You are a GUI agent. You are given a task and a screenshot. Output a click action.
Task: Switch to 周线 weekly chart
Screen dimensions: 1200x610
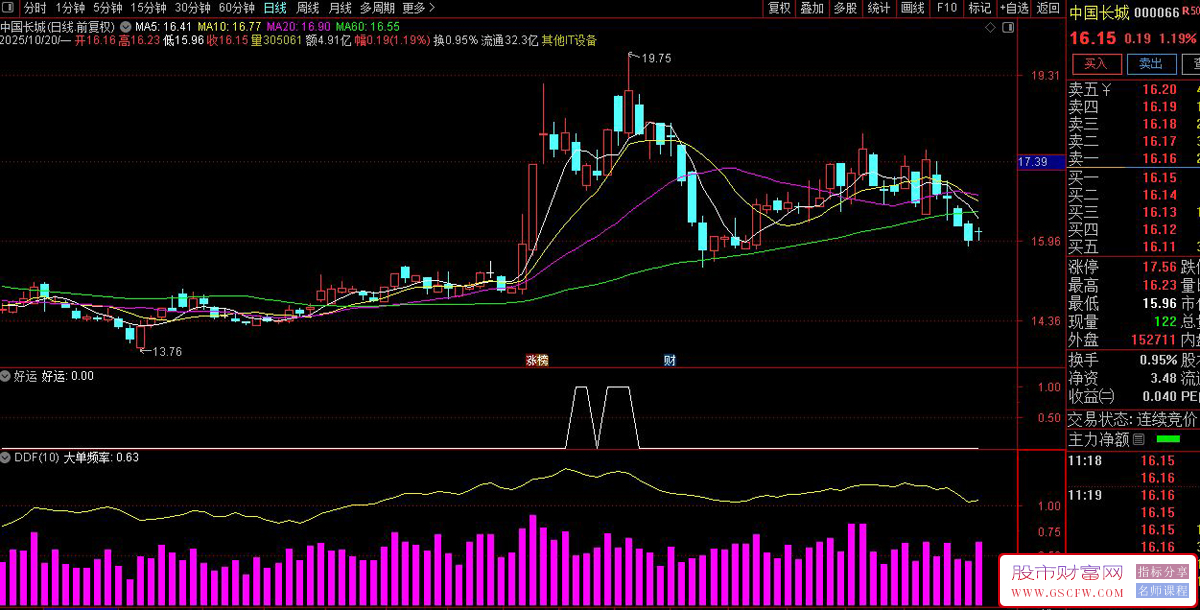(x=308, y=8)
